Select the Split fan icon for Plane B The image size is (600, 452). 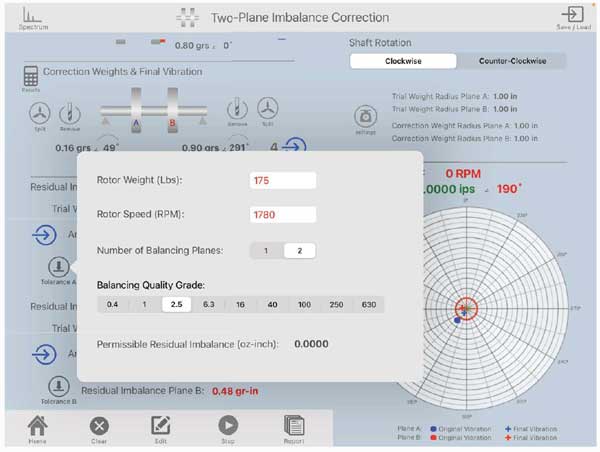pos(267,108)
